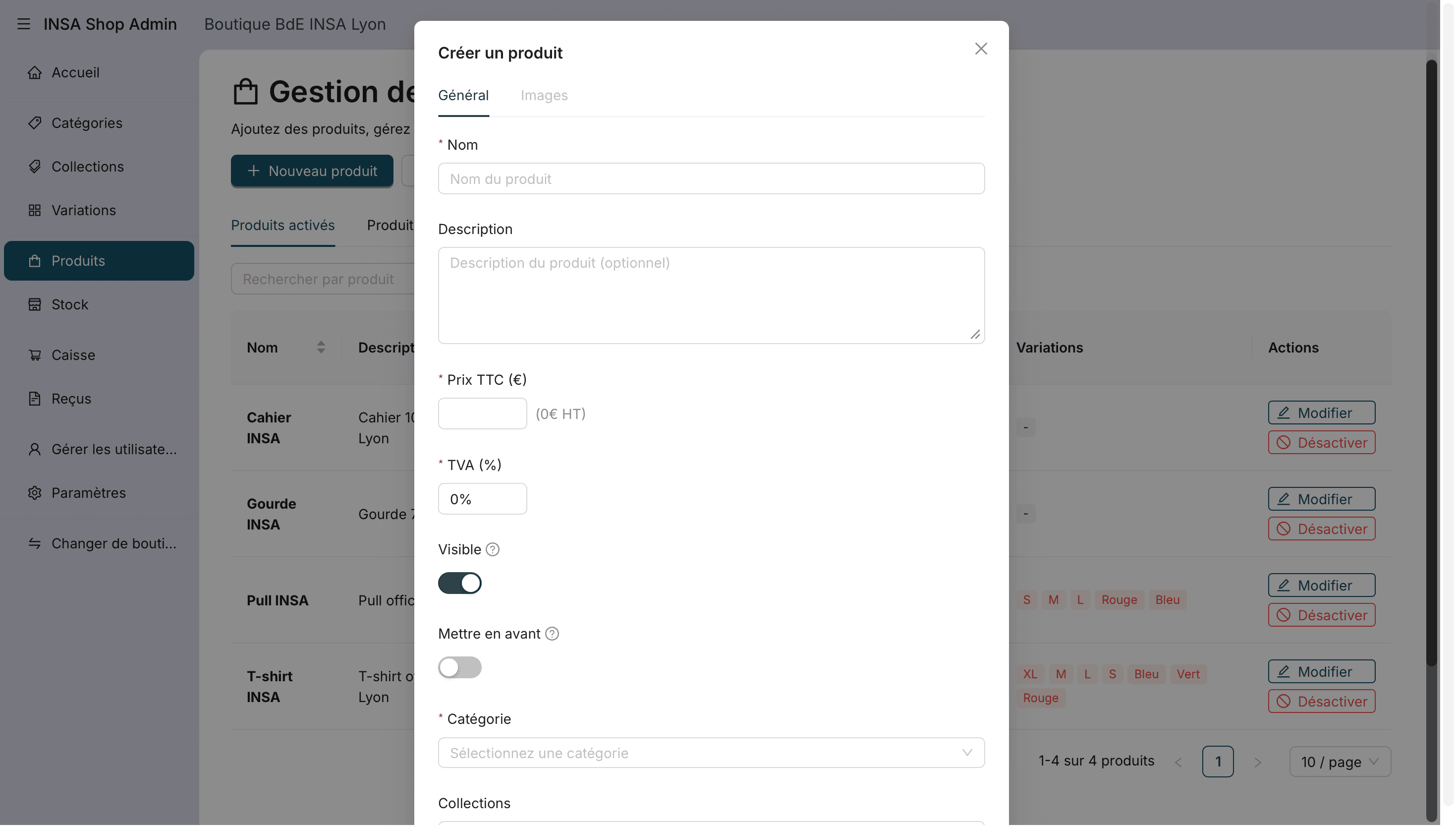
Task: Click Désactiver for T-shirt INSA
Action: (1322, 702)
